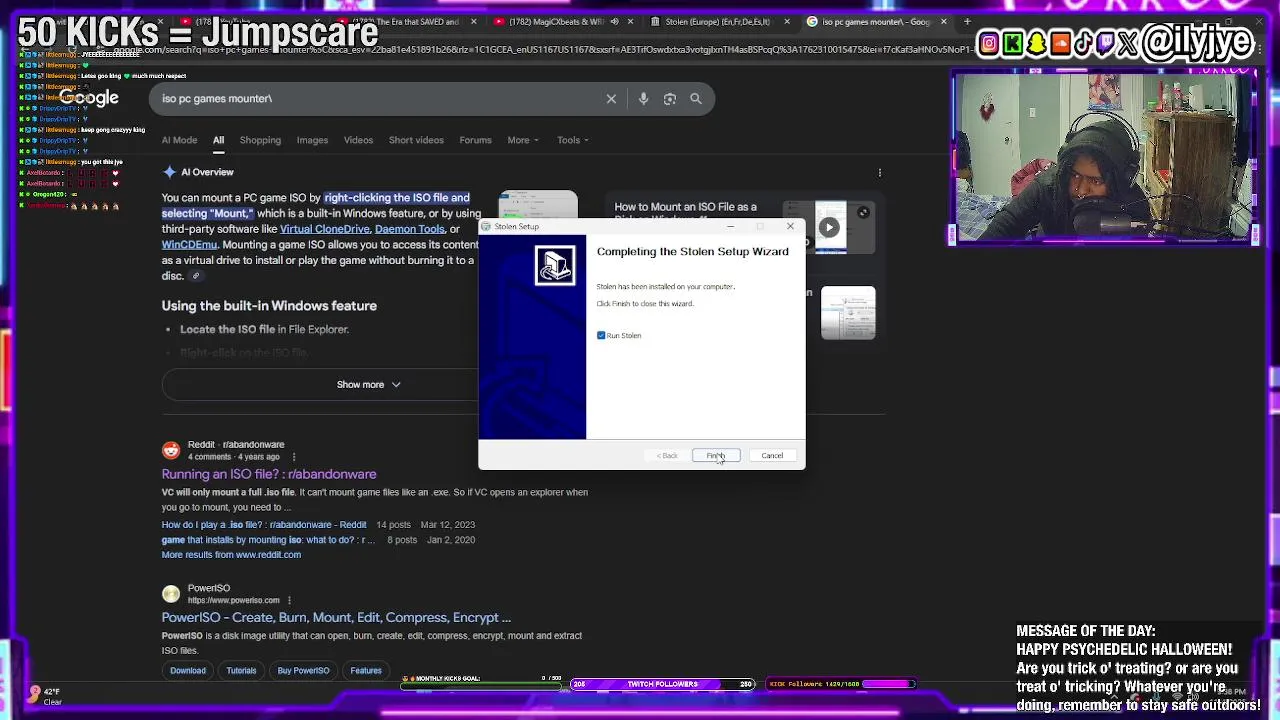Screen dimensions: 1280x720
Task: Open Google Lens image search icon
Action: click(x=670, y=99)
